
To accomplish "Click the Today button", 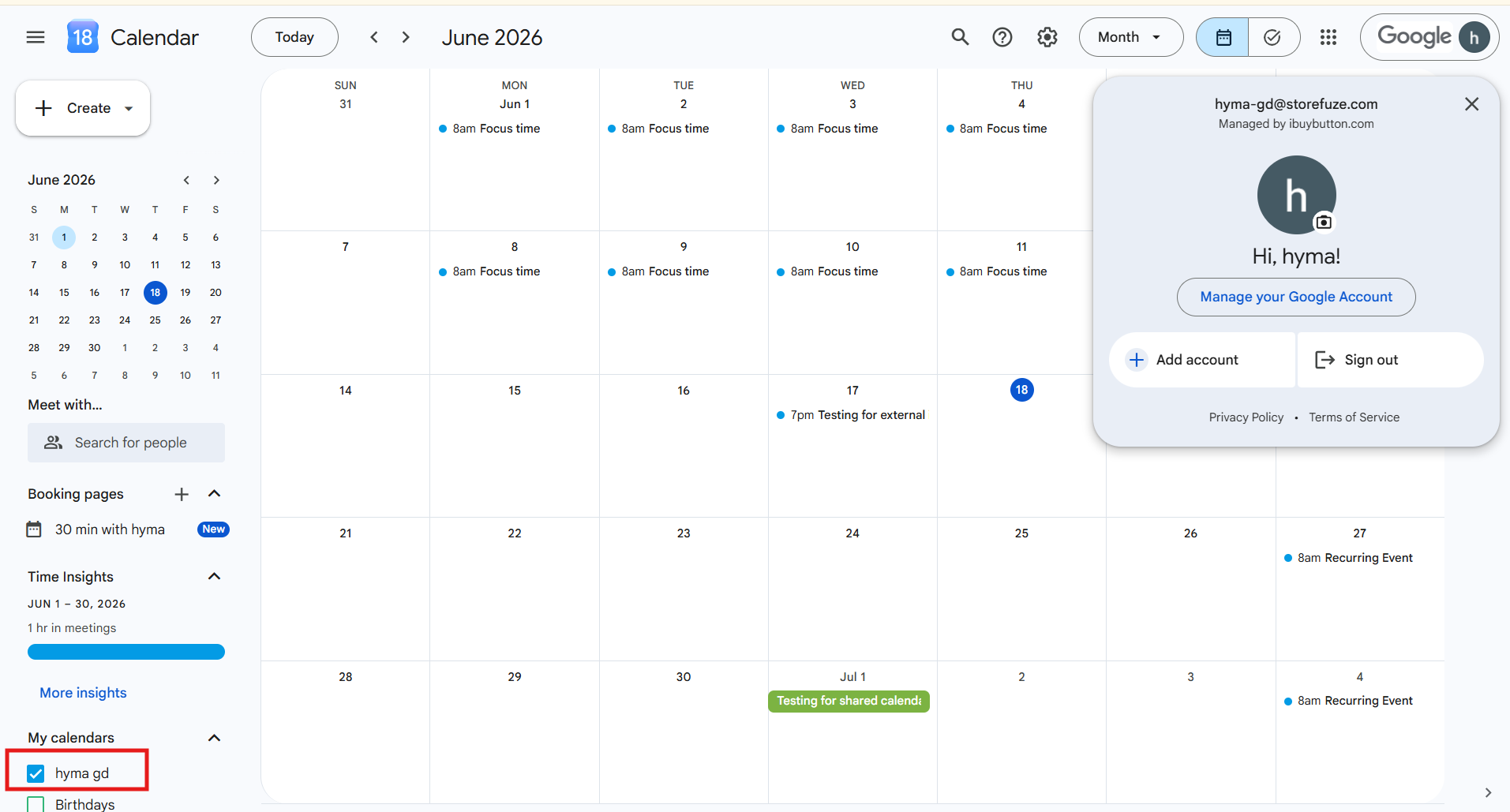I will (x=294, y=37).
